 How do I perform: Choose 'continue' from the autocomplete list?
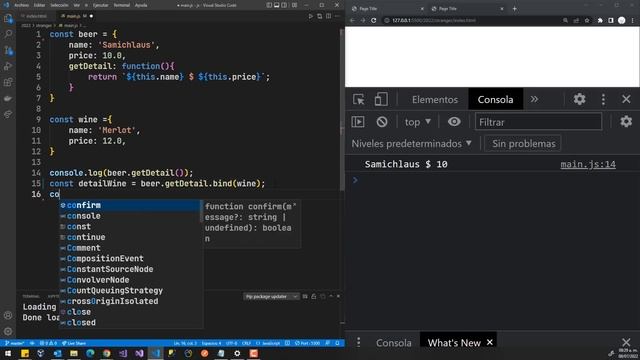pyautogui.click(x=130, y=237)
